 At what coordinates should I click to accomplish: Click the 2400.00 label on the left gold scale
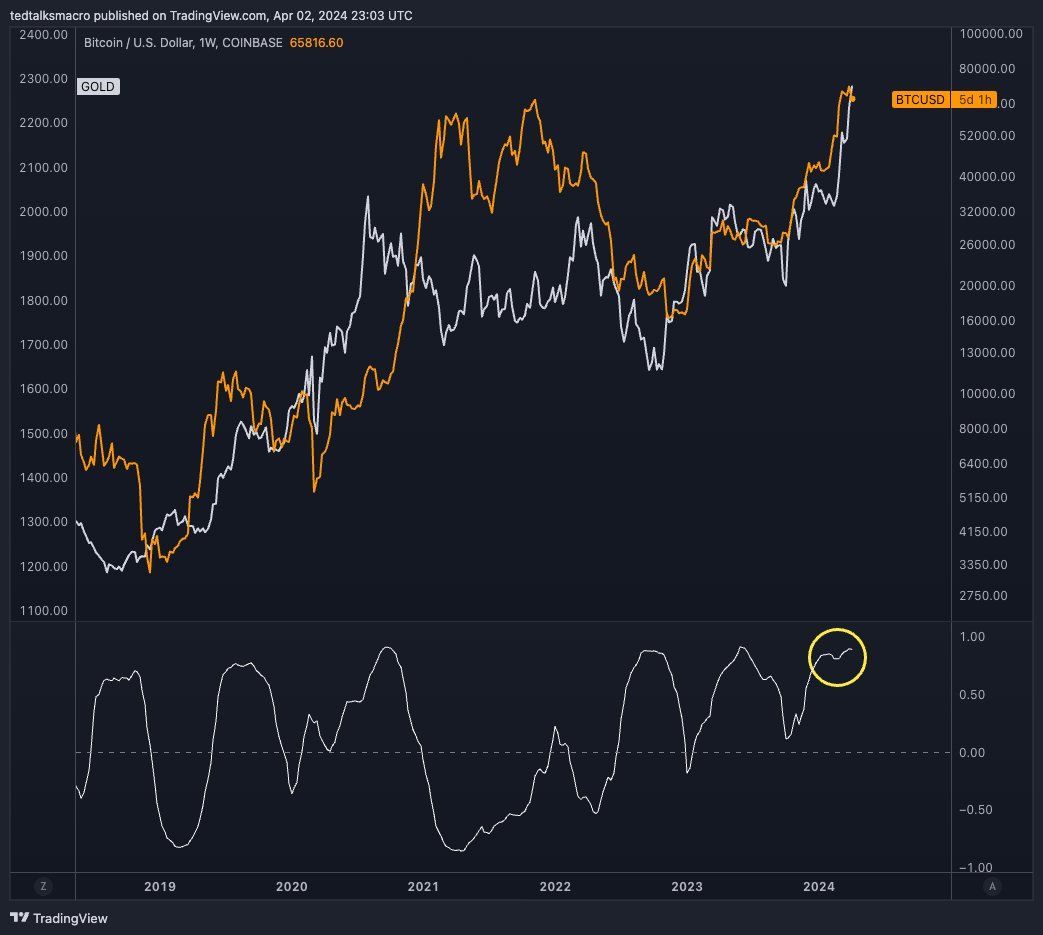click(43, 35)
